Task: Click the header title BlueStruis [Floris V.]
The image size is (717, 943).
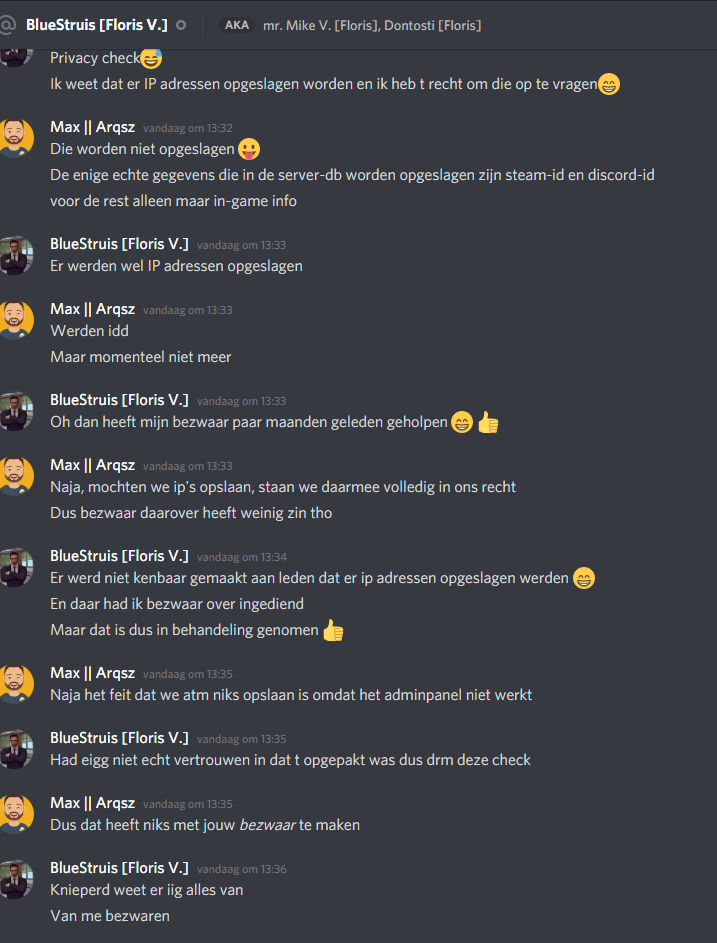Action: (97, 25)
